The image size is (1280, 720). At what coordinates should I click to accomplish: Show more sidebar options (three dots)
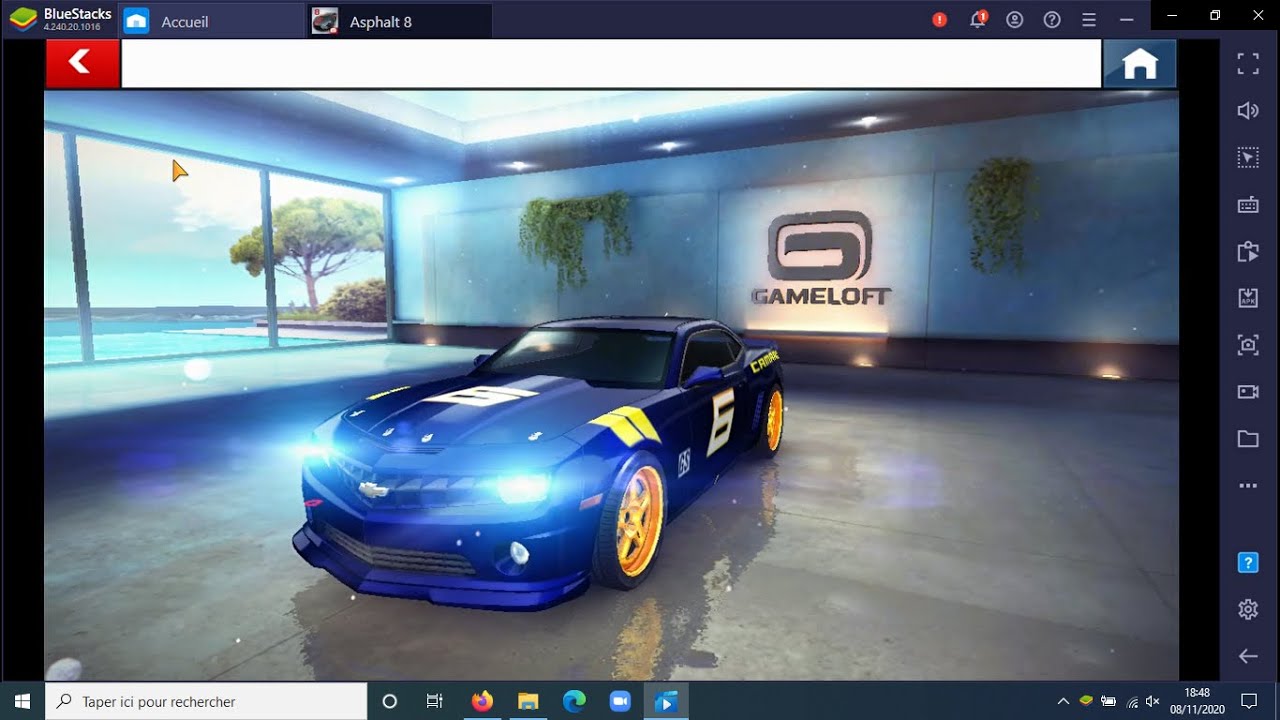coord(1248,486)
